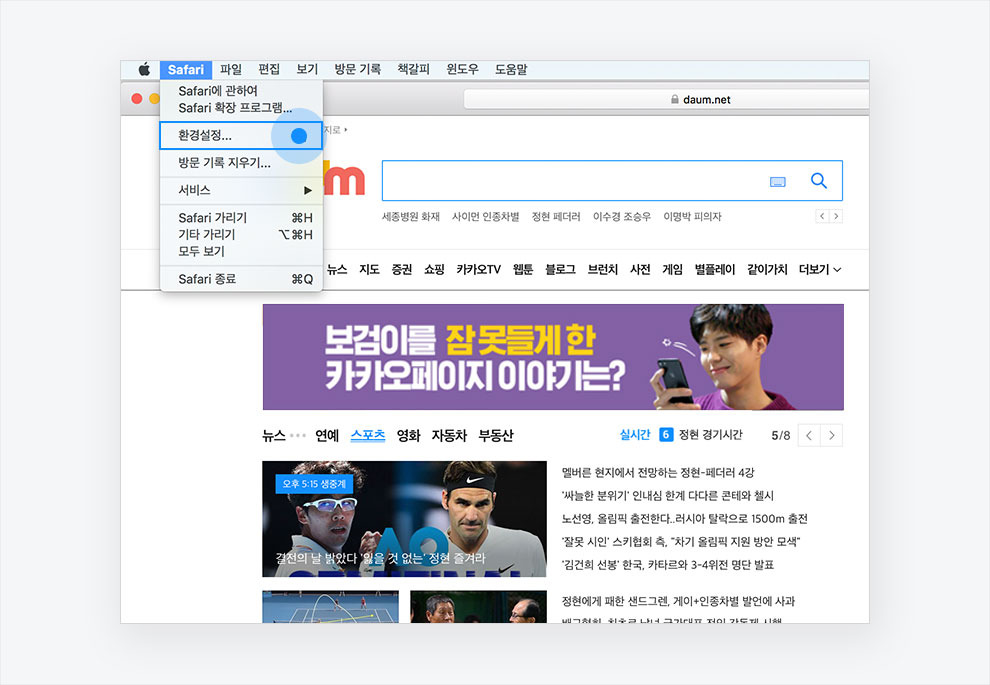
Task: Choose Safari 종료
Action: 241,279
